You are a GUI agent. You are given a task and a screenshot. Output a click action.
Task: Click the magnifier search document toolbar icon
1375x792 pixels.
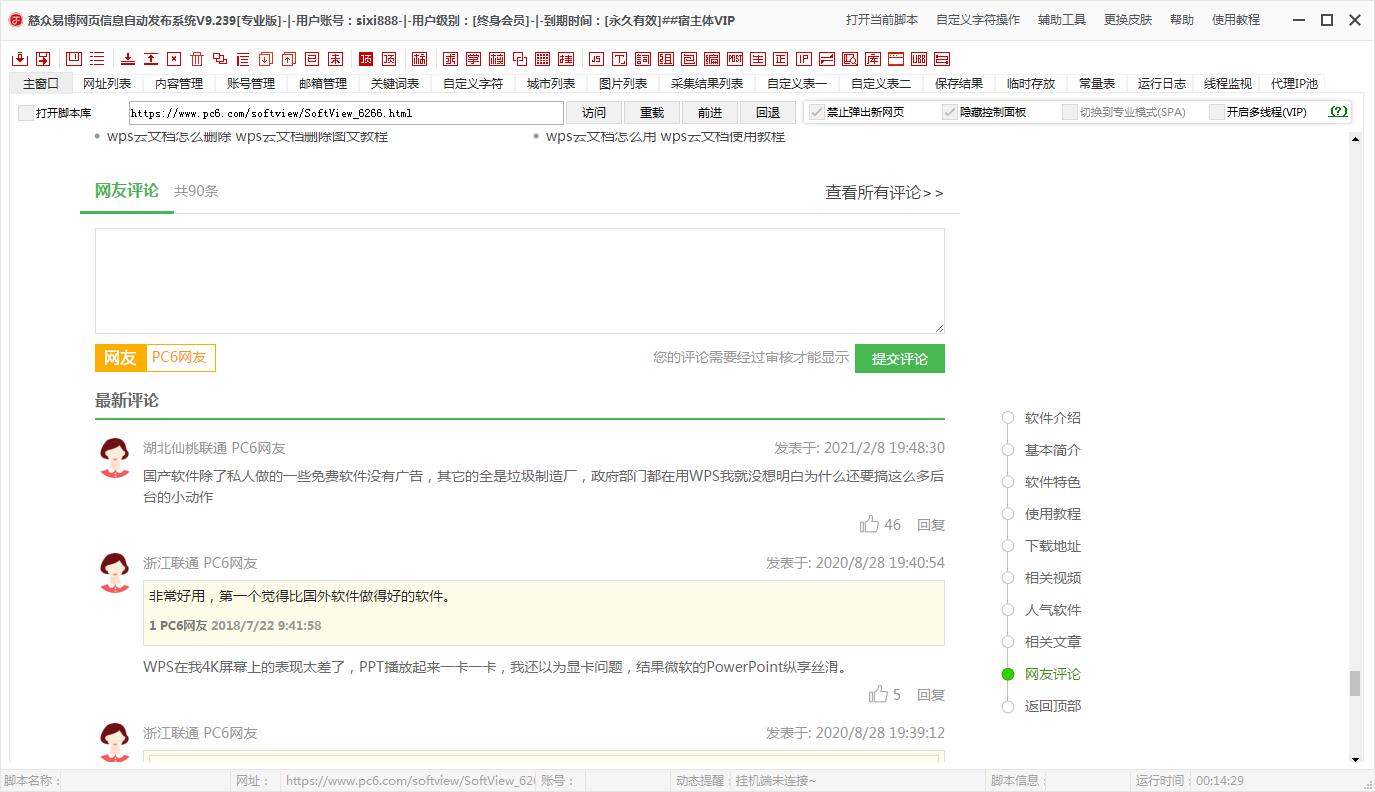click(x=850, y=59)
